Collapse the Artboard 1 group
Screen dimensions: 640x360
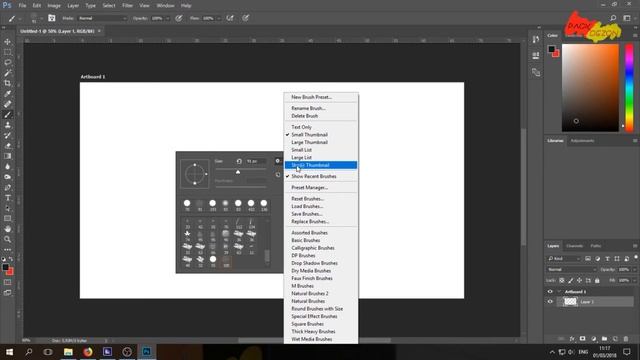[x=559, y=291]
